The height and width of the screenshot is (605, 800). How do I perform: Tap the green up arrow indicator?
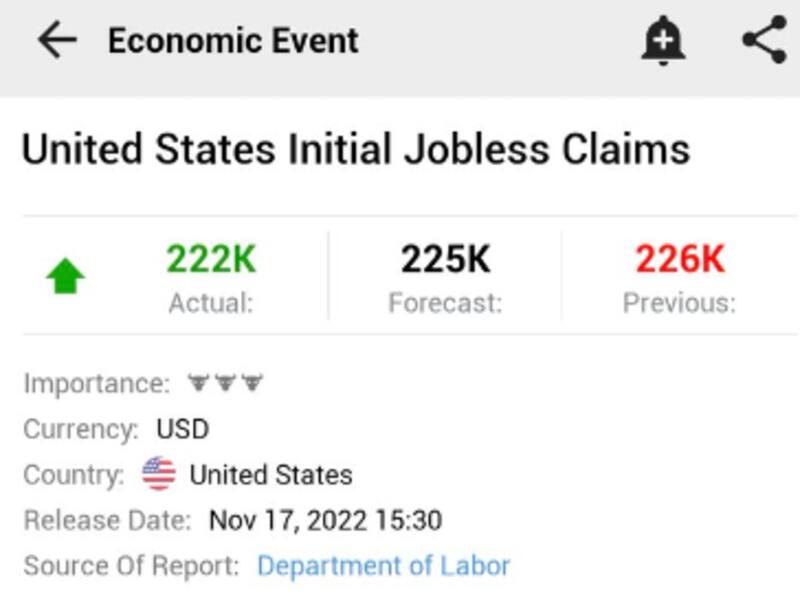tap(66, 278)
